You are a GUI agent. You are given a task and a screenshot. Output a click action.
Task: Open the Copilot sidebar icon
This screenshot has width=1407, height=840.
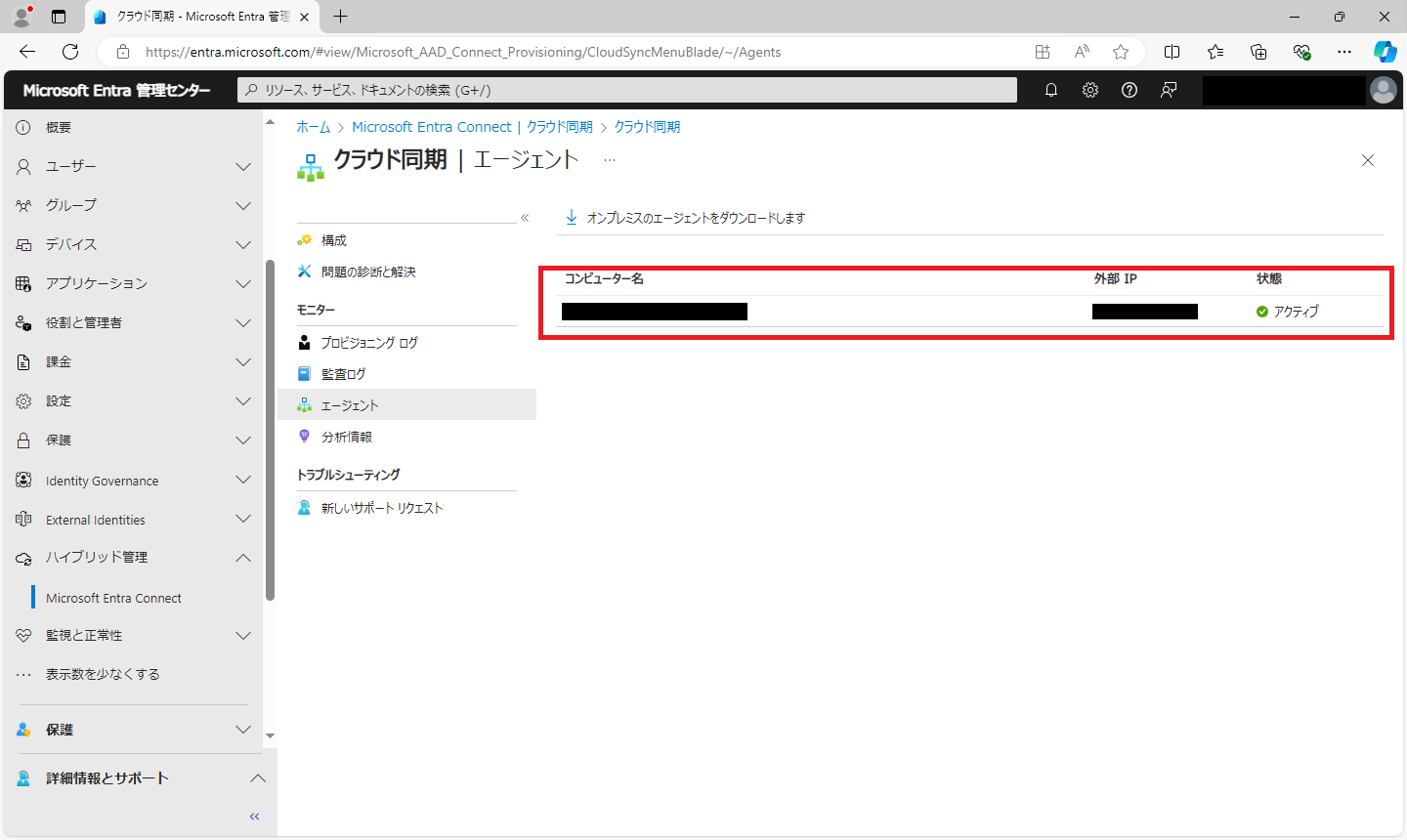point(1385,52)
